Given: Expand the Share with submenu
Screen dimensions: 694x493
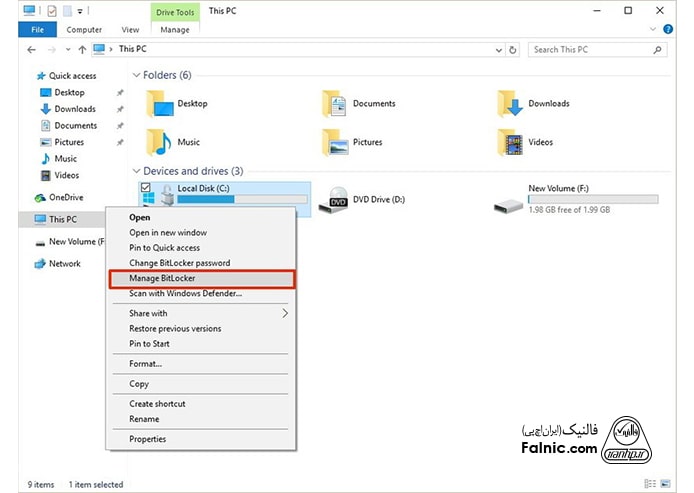Looking at the screenshot, I should click(285, 313).
